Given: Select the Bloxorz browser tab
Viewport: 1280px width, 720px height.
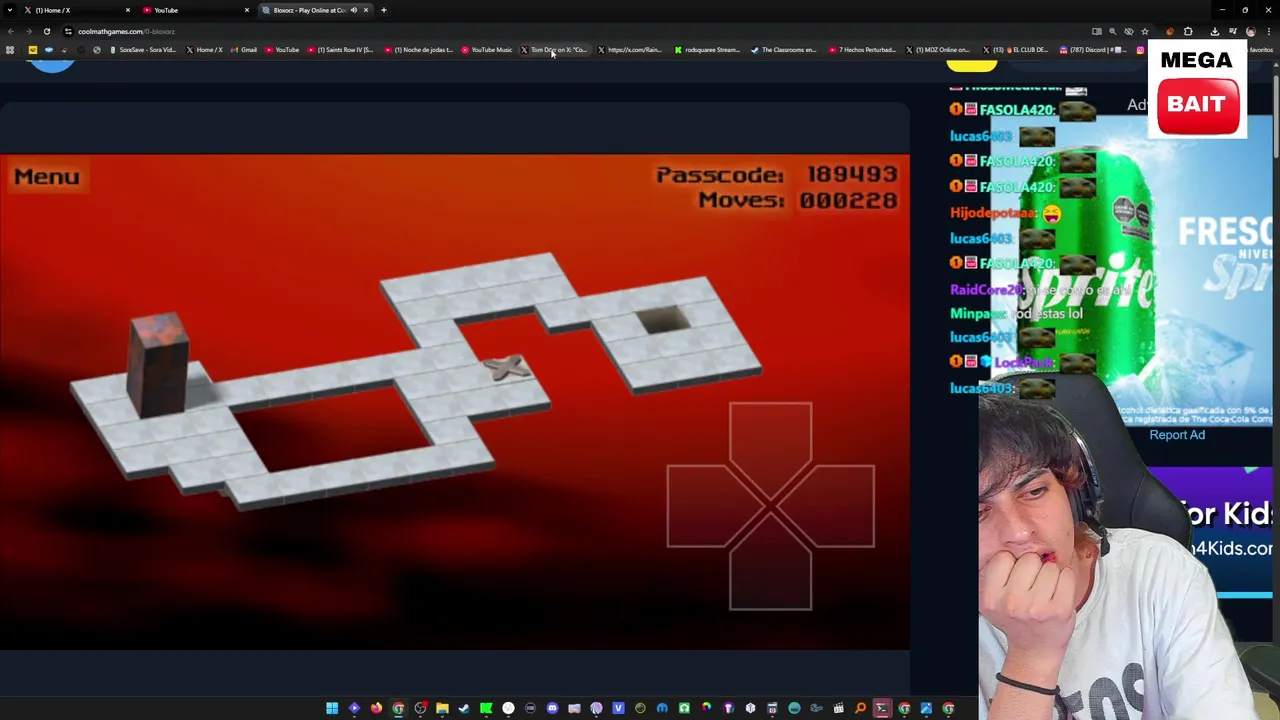Looking at the screenshot, I should pos(315,10).
